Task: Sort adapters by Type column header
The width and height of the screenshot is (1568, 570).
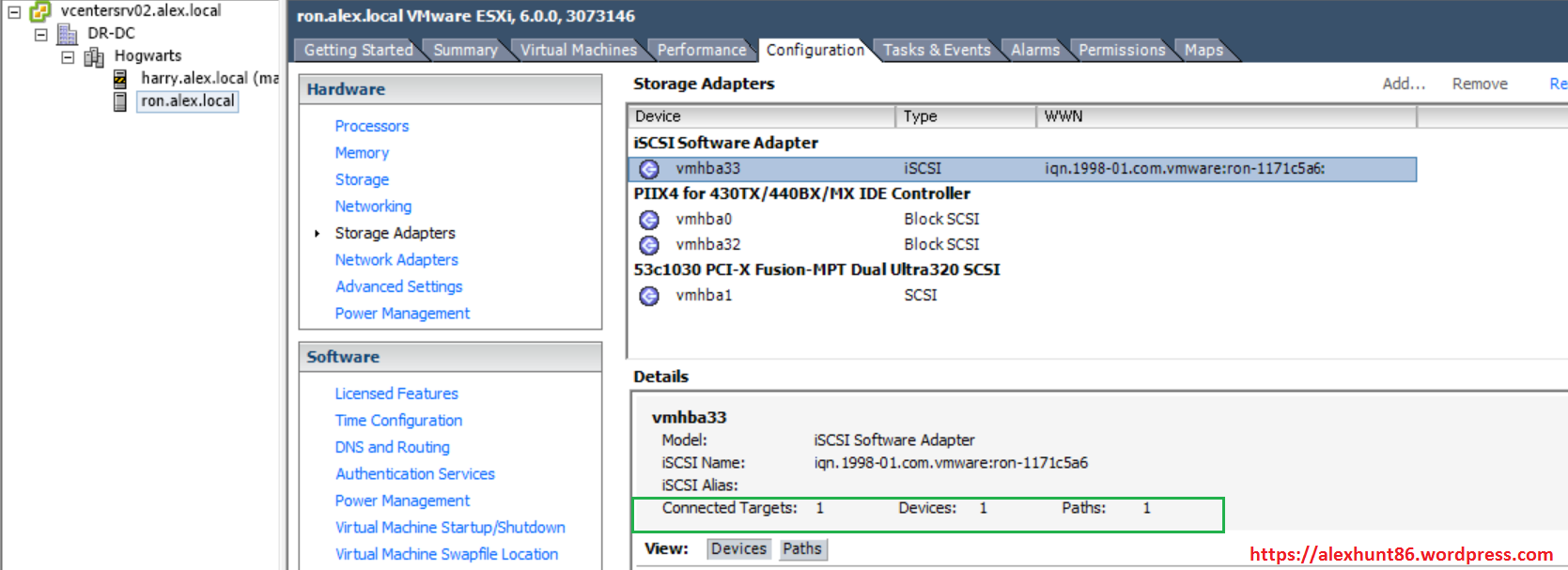Action: click(x=966, y=116)
